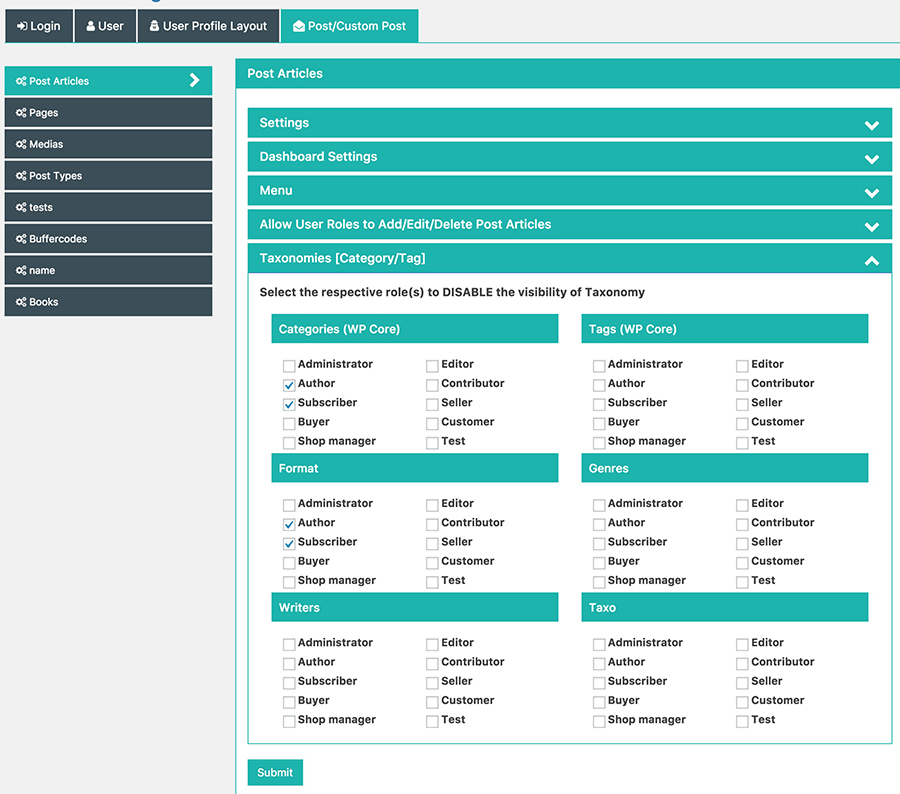Click the gears icon beside Post Types
Screen dimensions: 900x794
(x=21, y=176)
